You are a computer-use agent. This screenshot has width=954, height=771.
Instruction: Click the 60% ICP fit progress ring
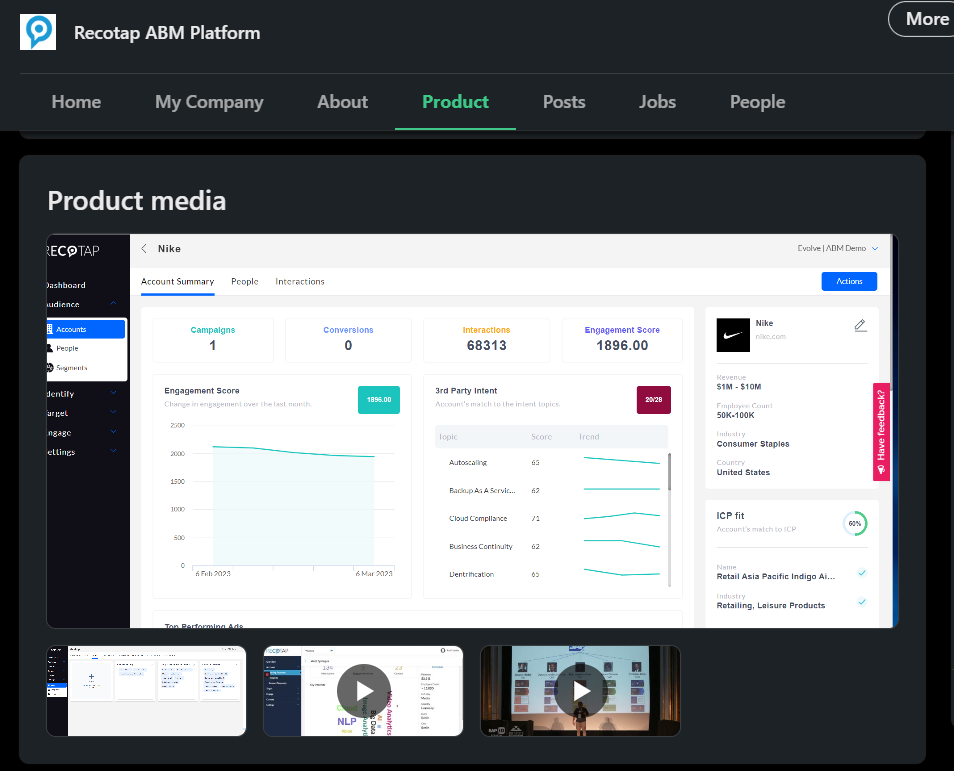pos(854,523)
